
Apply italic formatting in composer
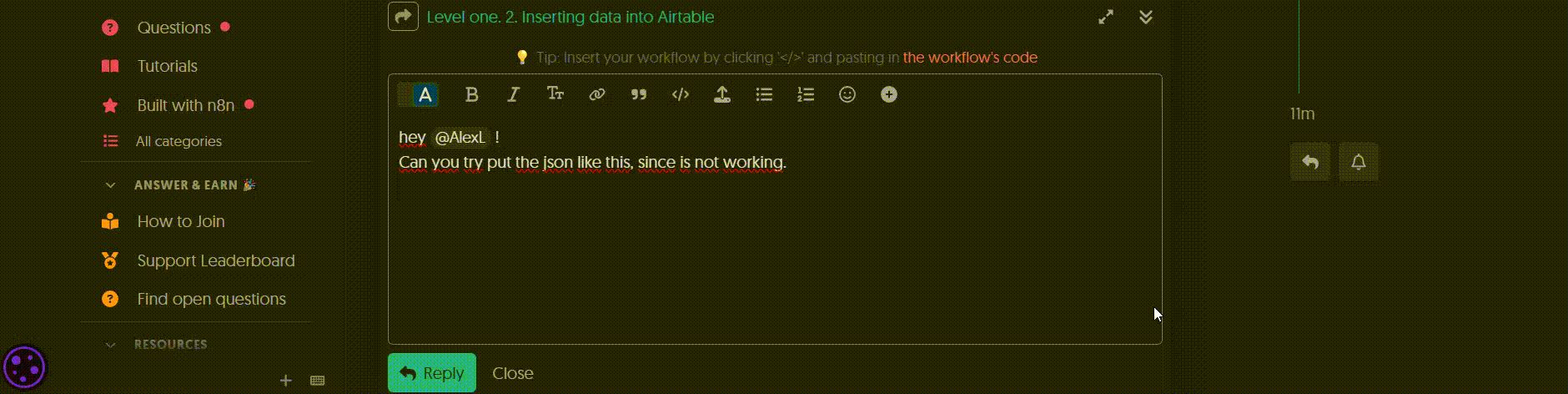pyautogui.click(x=513, y=95)
